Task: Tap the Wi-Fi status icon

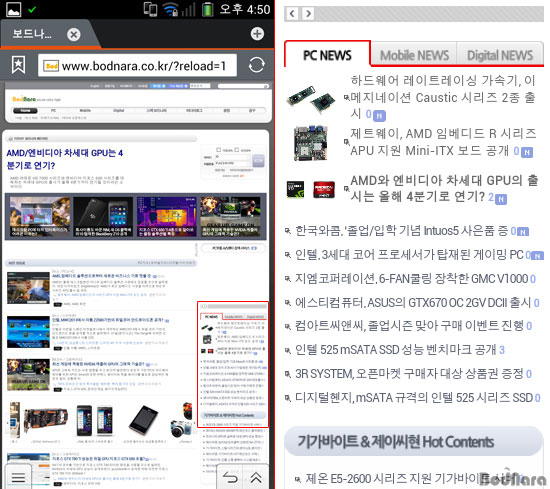Action: point(171,9)
